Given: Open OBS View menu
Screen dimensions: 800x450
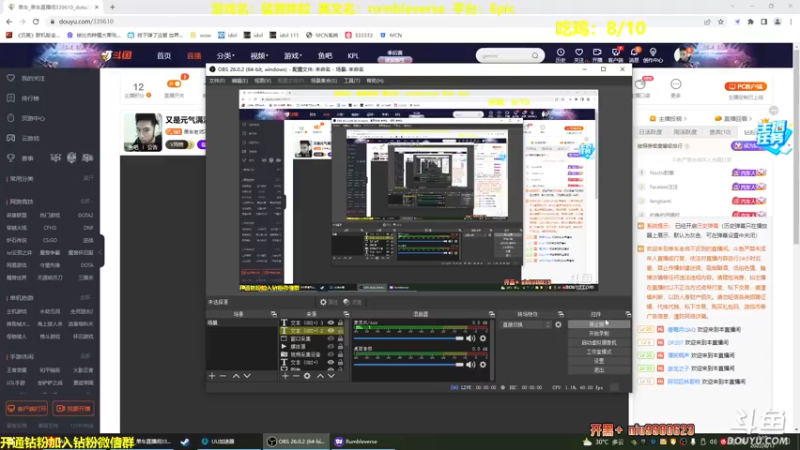Looking at the screenshot, I should (262, 81).
